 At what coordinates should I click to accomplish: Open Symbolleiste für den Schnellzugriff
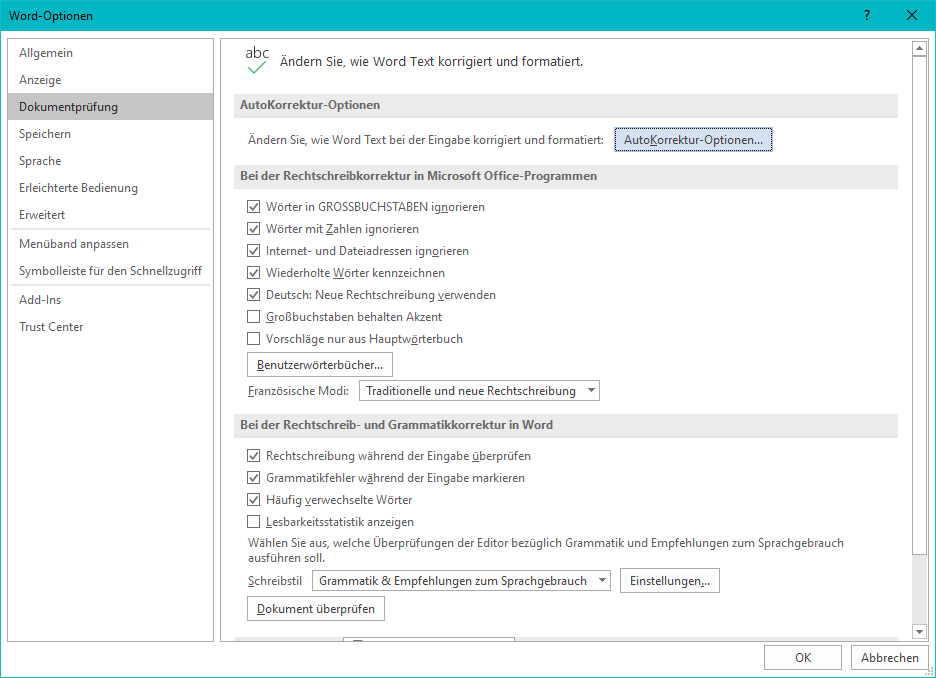(x=110, y=270)
